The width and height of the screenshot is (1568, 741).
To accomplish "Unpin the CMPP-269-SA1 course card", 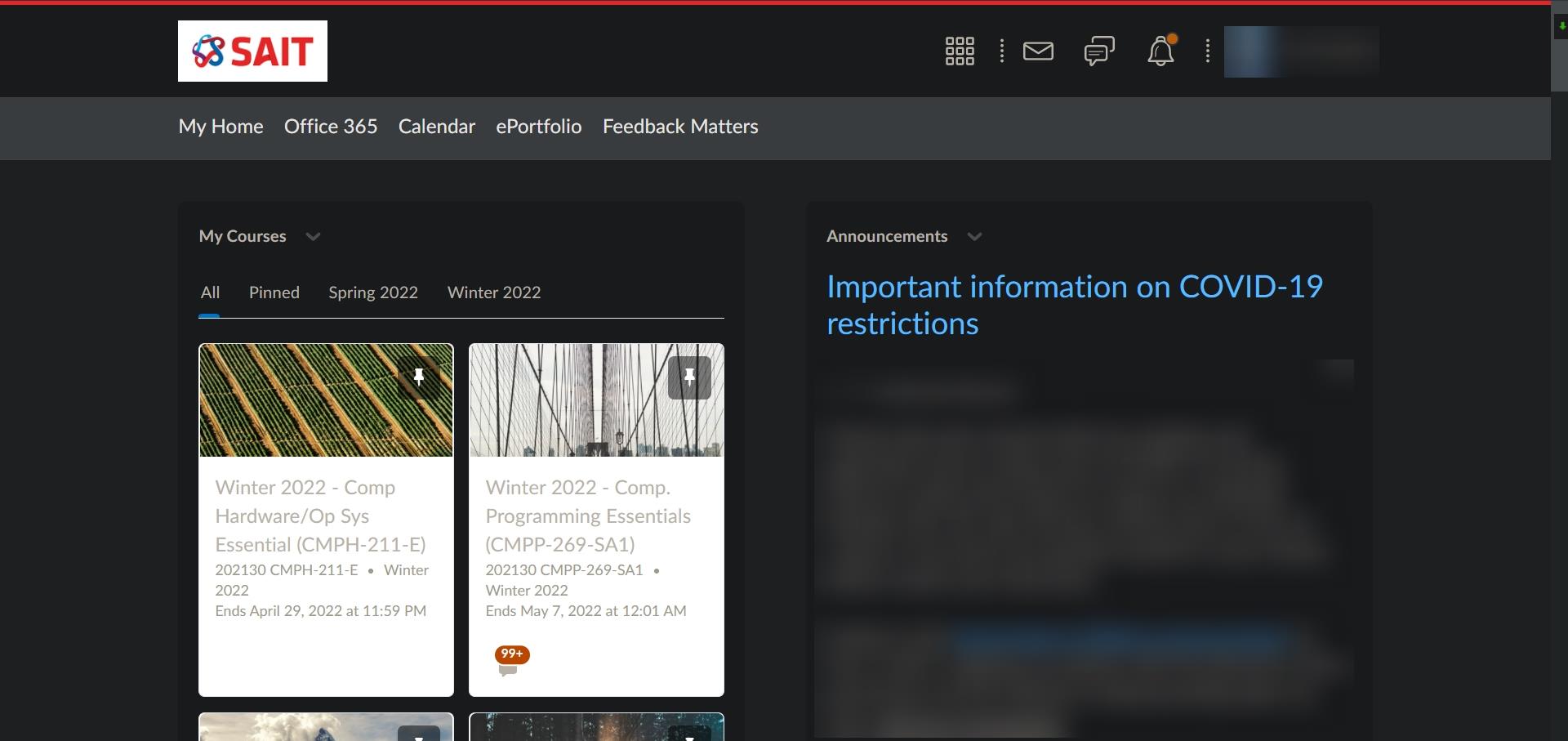I will tap(691, 377).
